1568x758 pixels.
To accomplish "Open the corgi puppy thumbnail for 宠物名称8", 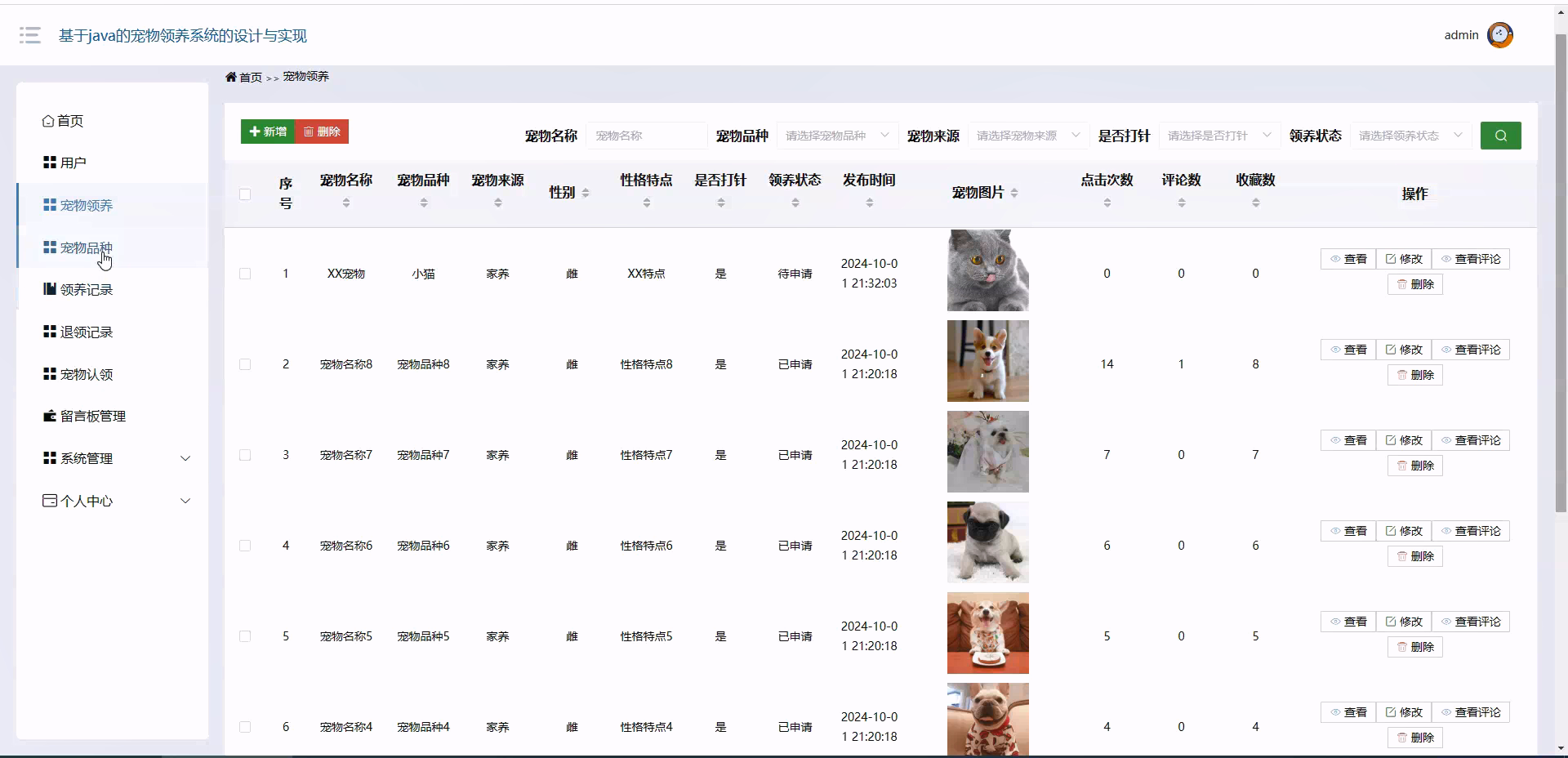I will pyautogui.click(x=988, y=361).
